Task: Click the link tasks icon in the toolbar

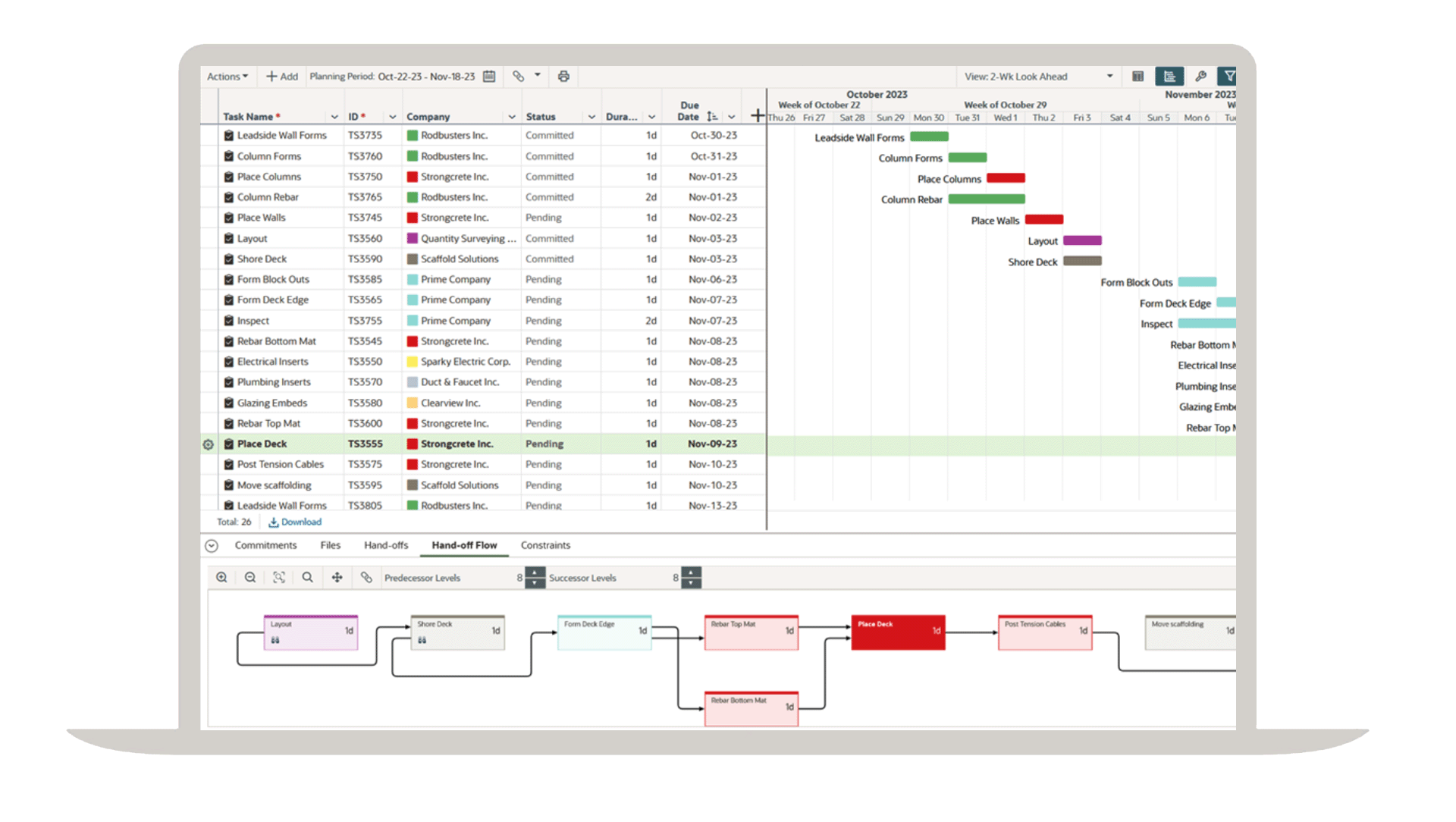Action: [518, 77]
